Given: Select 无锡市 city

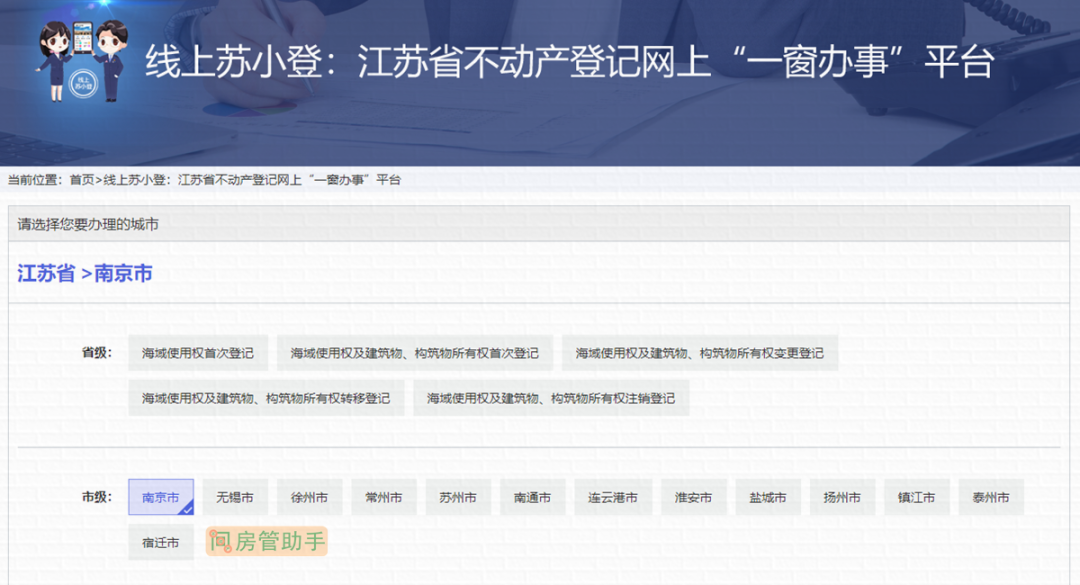Looking at the screenshot, I should 235,497.
